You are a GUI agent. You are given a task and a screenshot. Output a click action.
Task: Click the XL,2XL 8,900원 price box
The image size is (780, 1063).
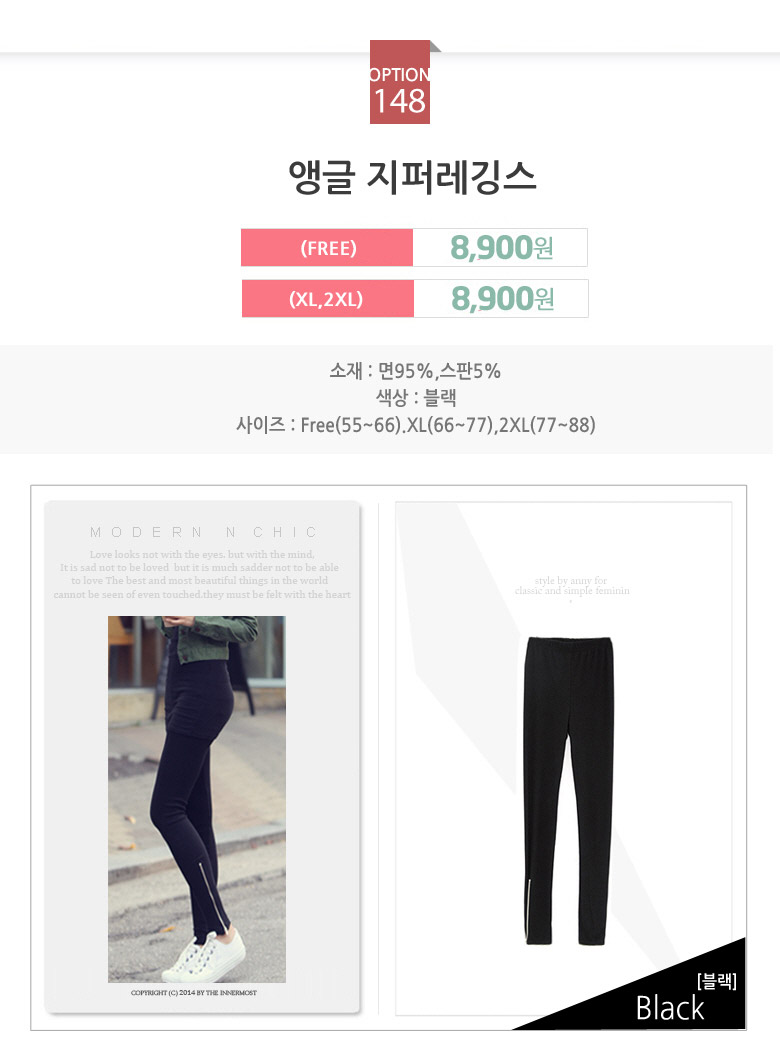pyautogui.click(x=501, y=299)
